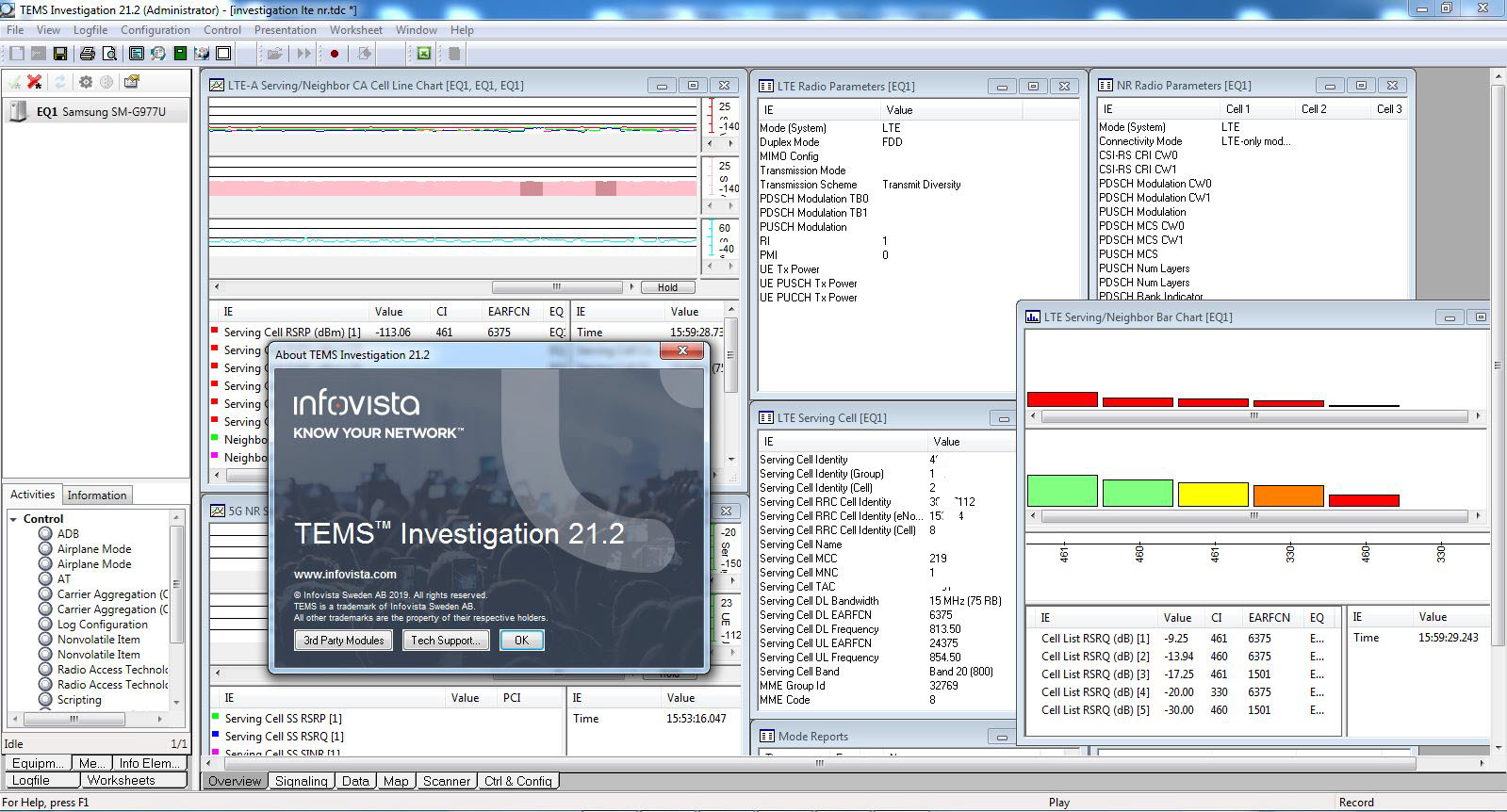Open the Logfile menu
The width and height of the screenshot is (1507, 812).
tap(90, 30)
